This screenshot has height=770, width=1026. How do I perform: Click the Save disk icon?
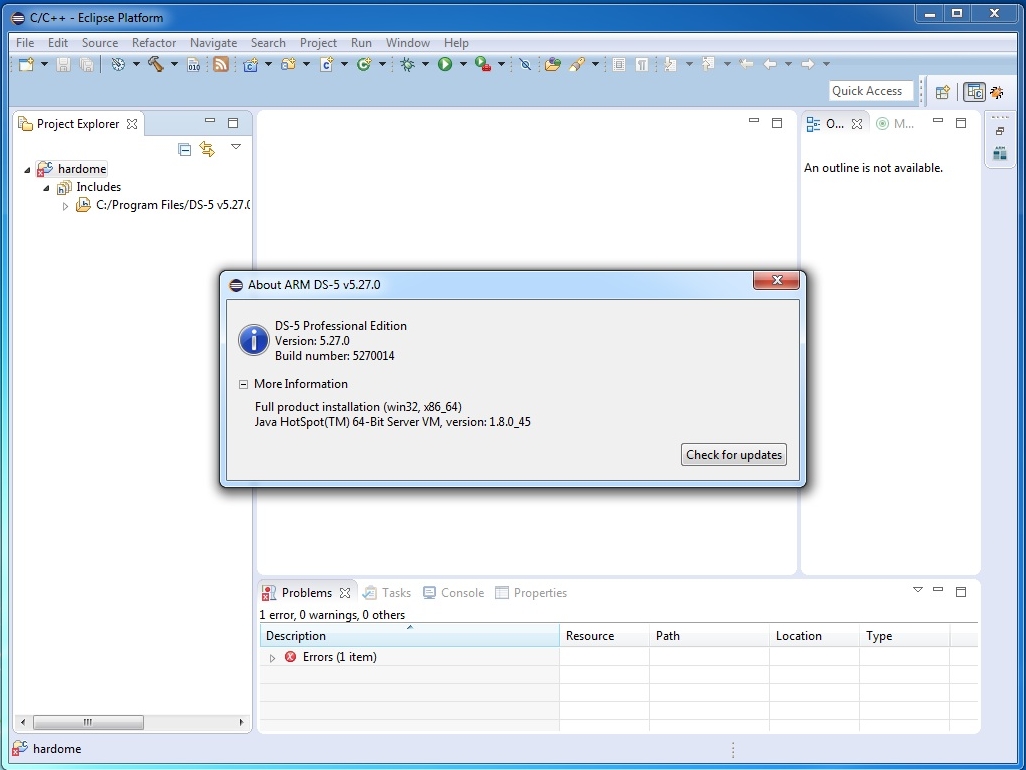point(63,64)
